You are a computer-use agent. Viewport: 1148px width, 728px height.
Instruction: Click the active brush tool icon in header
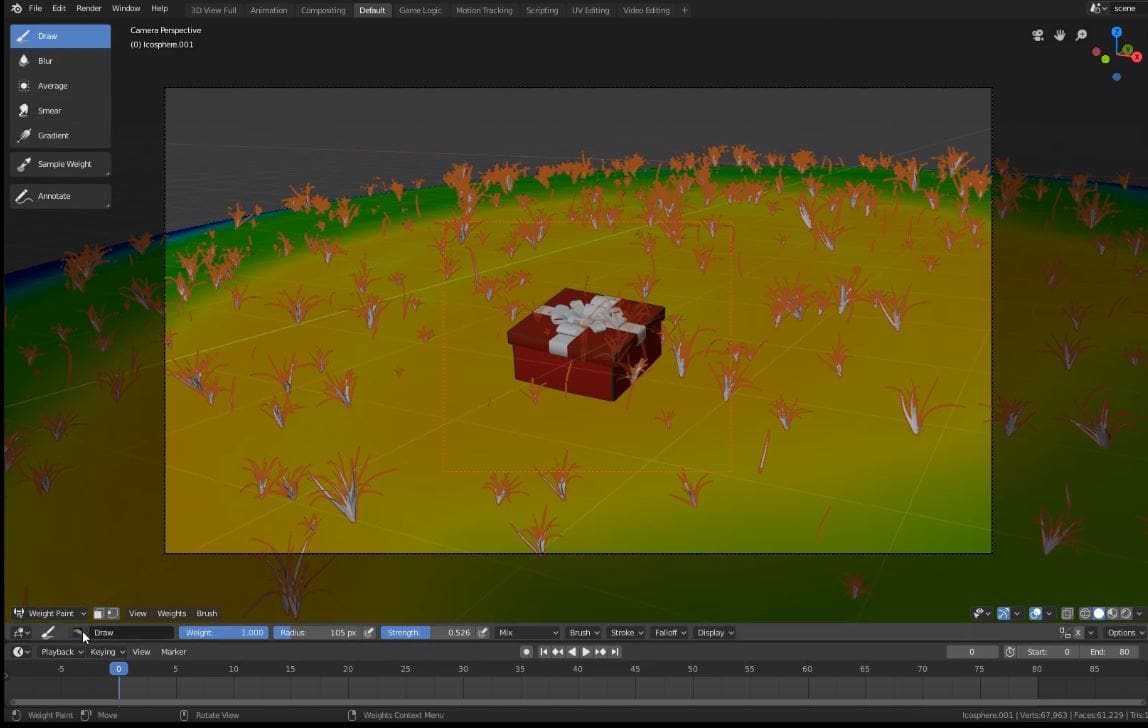click(48, 633)
